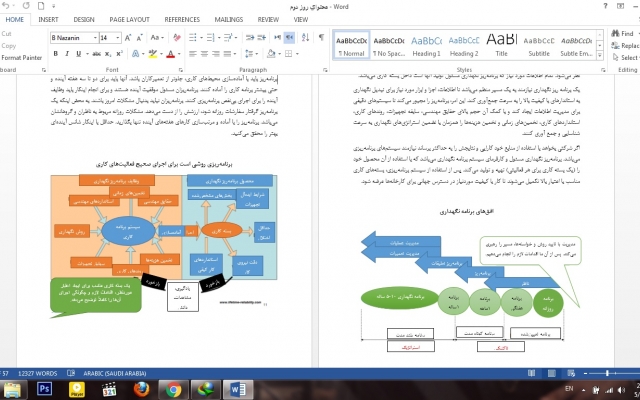
Task: Click the Format Painter button
Action: coord(21,58)
